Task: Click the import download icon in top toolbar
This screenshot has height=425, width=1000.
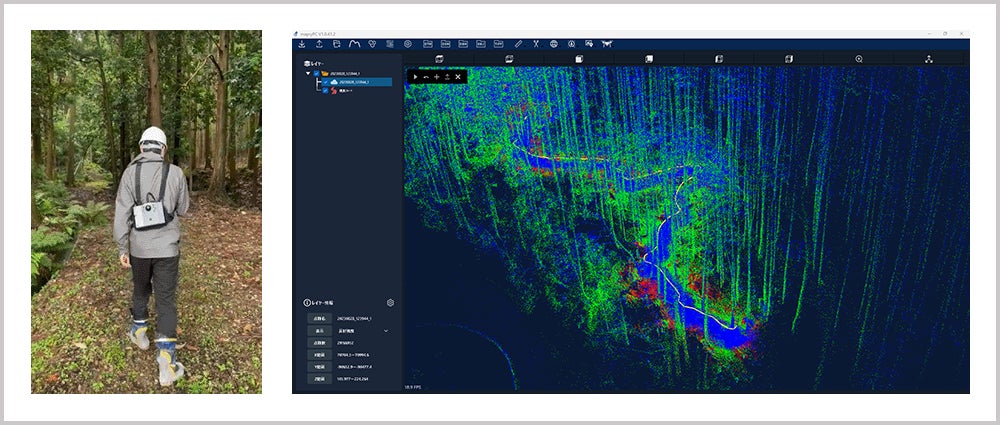Action: 301,44
